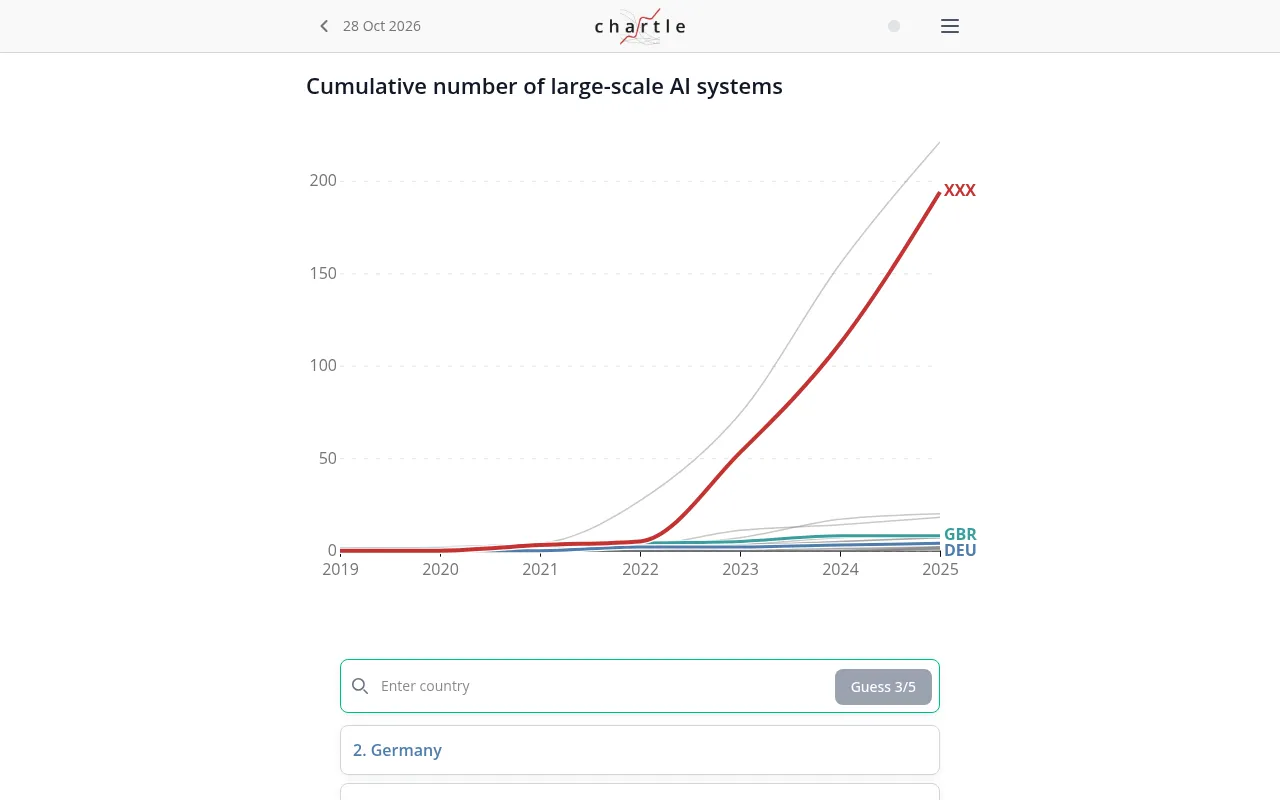The height and width of the screenshot is (800, 1280).
Task: Click the 2021 x-axis label
Action: (x=540, y=569)
